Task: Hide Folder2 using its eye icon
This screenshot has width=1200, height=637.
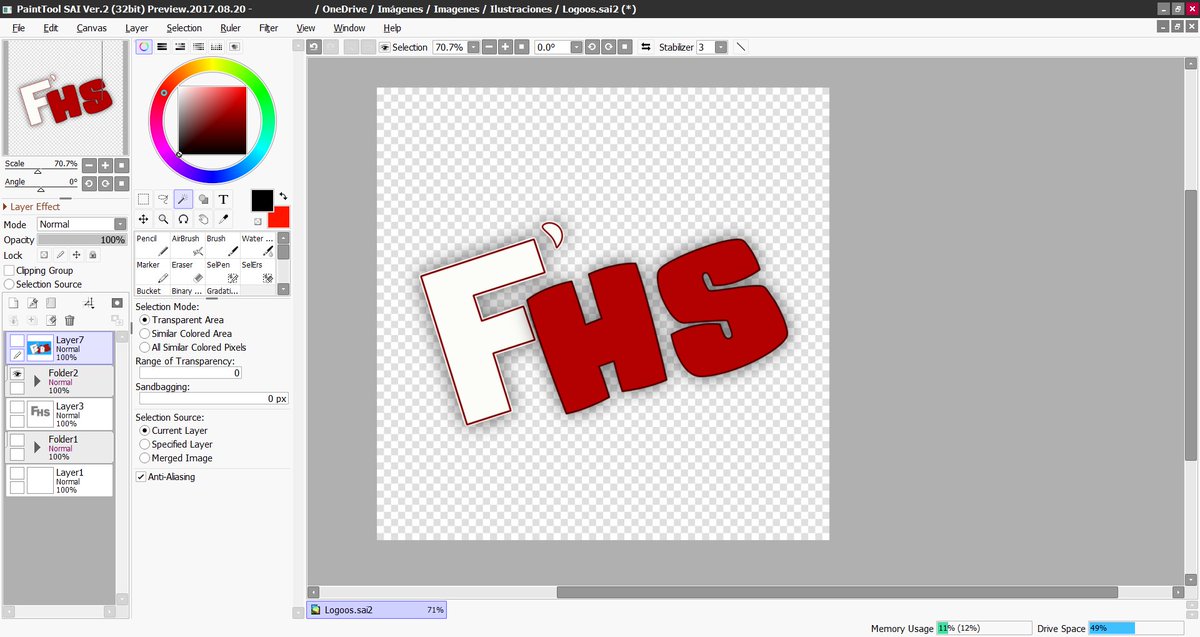Action: (17, 374)
